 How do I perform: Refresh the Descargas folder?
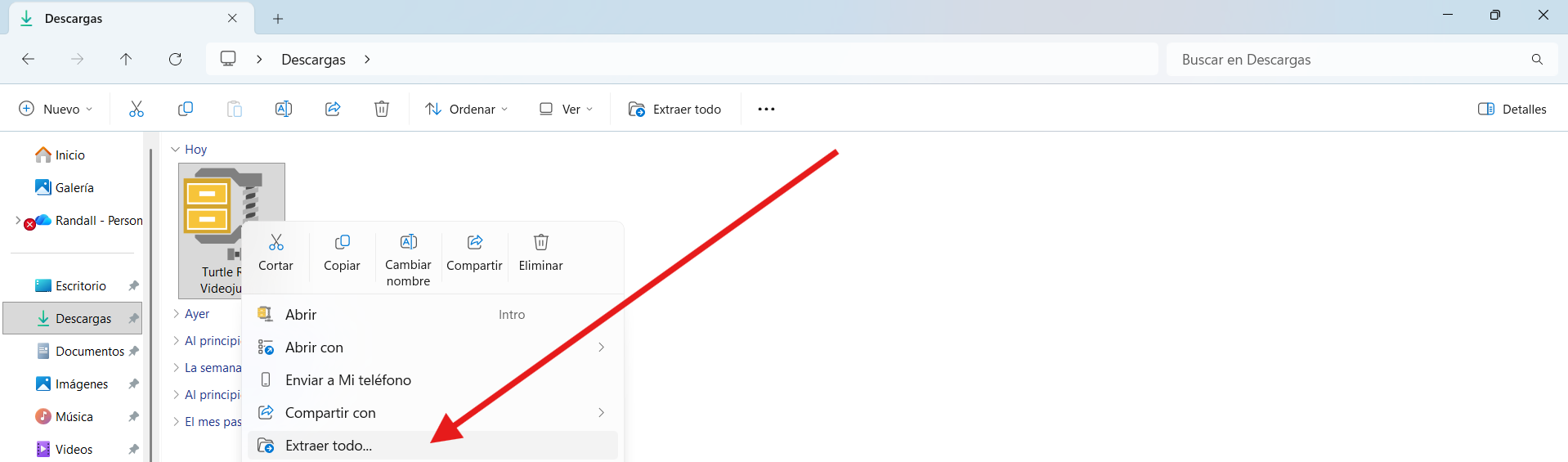(175, 59)
